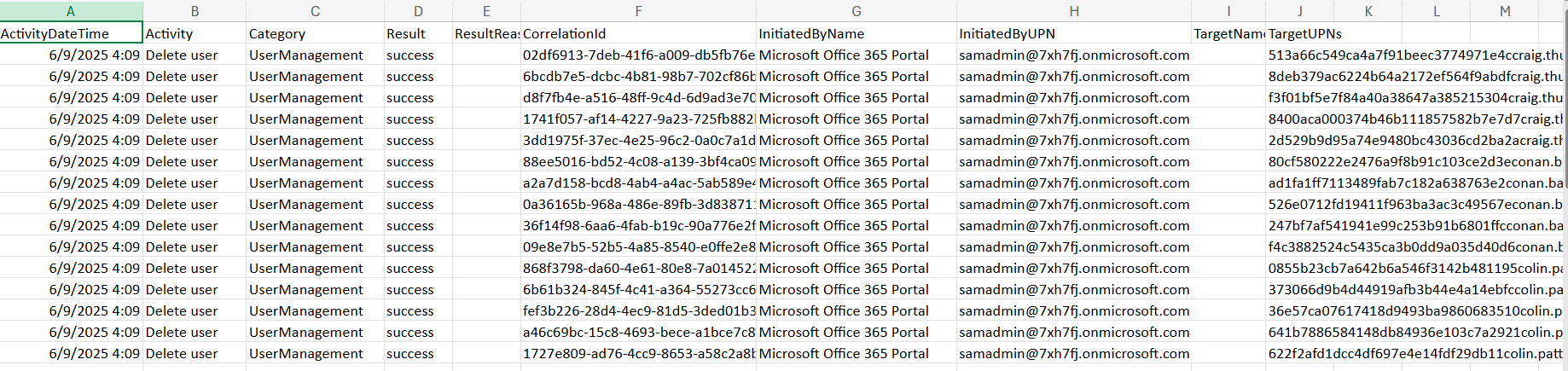Select column D header
Viewport: 1568px width, 371px height.
tap(418, 11)
